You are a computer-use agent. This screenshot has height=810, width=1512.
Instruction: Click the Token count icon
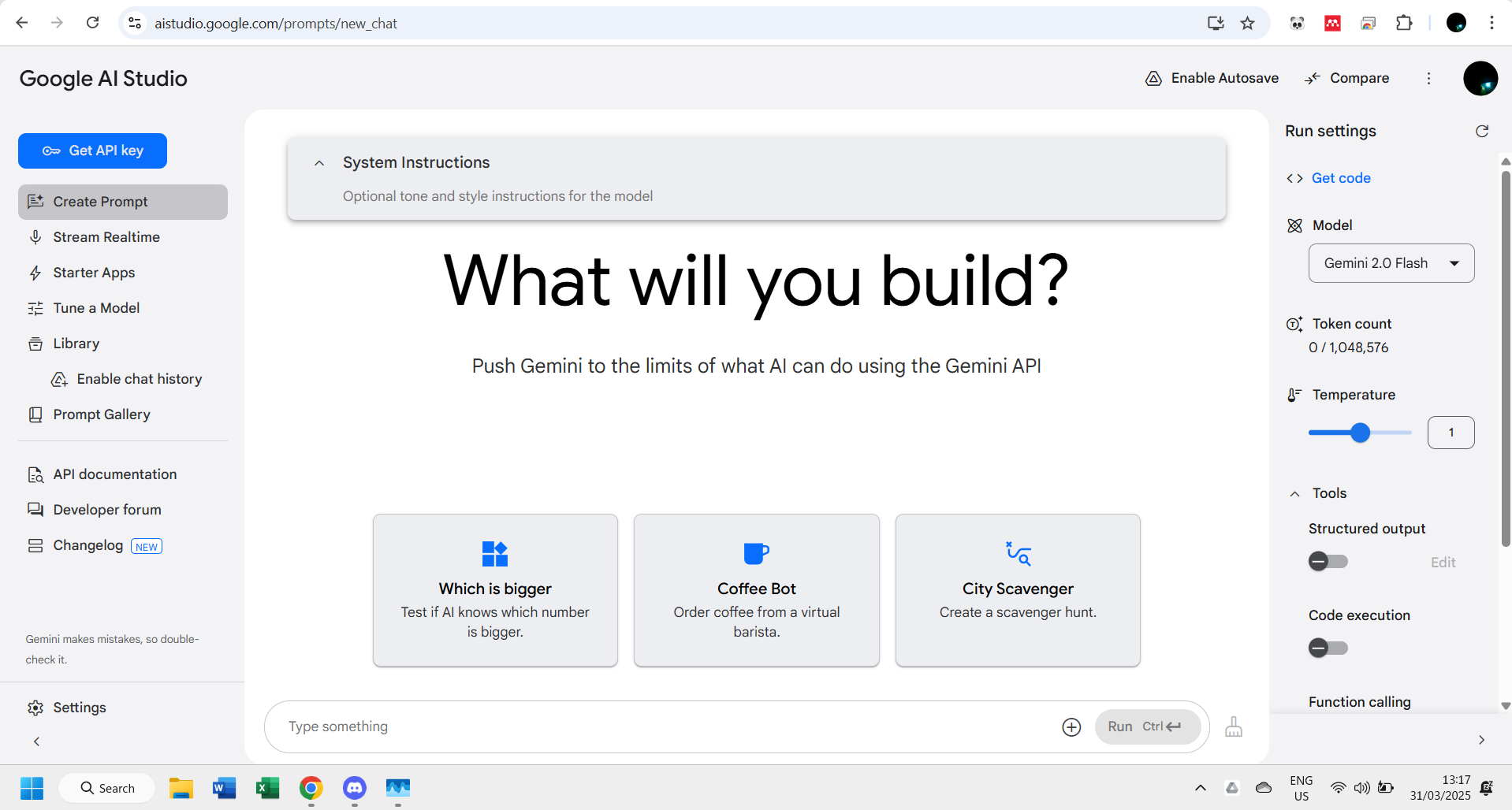pyautogui.click(x=1294, y=324)
